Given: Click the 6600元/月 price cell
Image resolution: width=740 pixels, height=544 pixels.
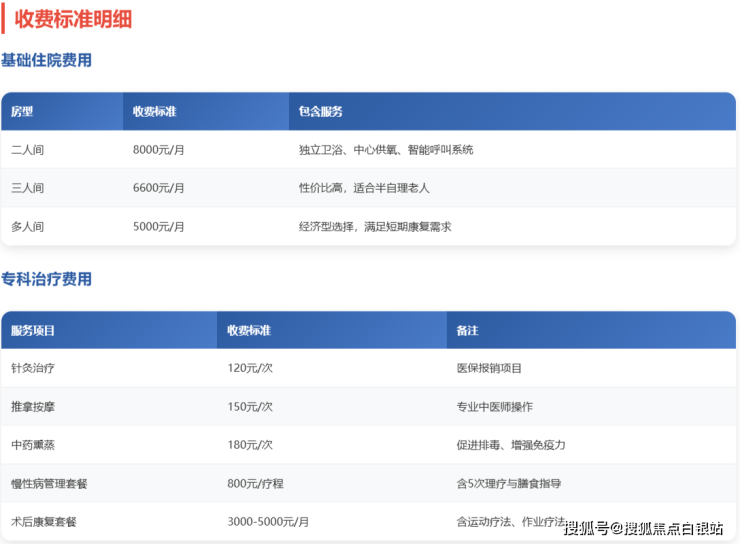Looking at the screenshot, I should [x=158, y=188].
